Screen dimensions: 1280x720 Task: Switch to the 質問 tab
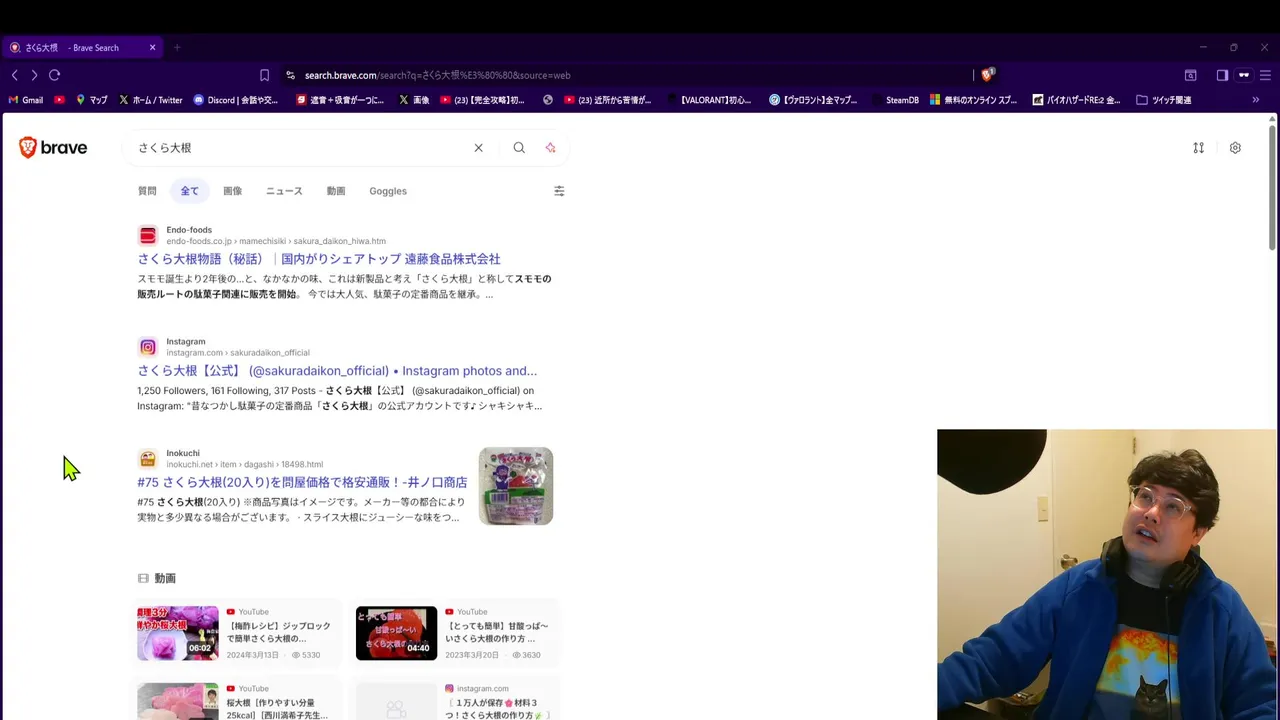click(x=147, y=191)
